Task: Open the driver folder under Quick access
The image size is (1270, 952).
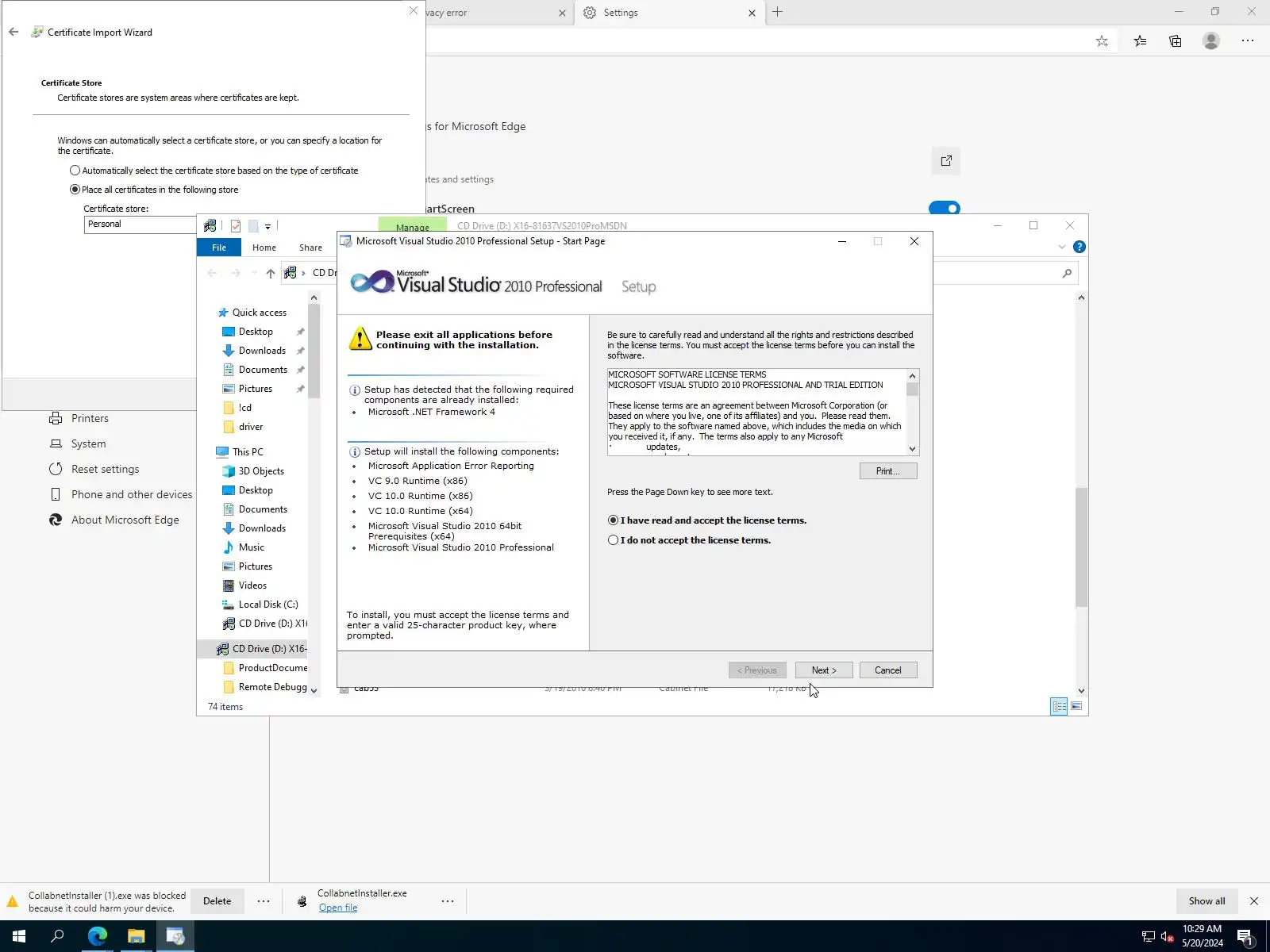Action: coord(250,427)
